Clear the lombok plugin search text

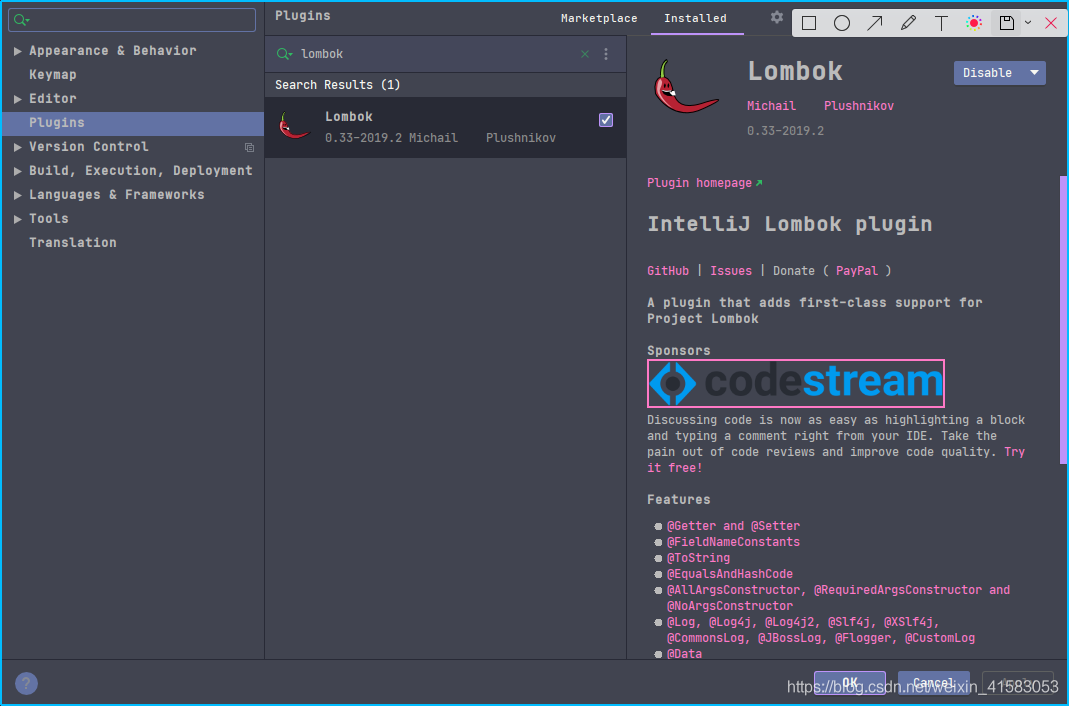click(x=585, y=54)
